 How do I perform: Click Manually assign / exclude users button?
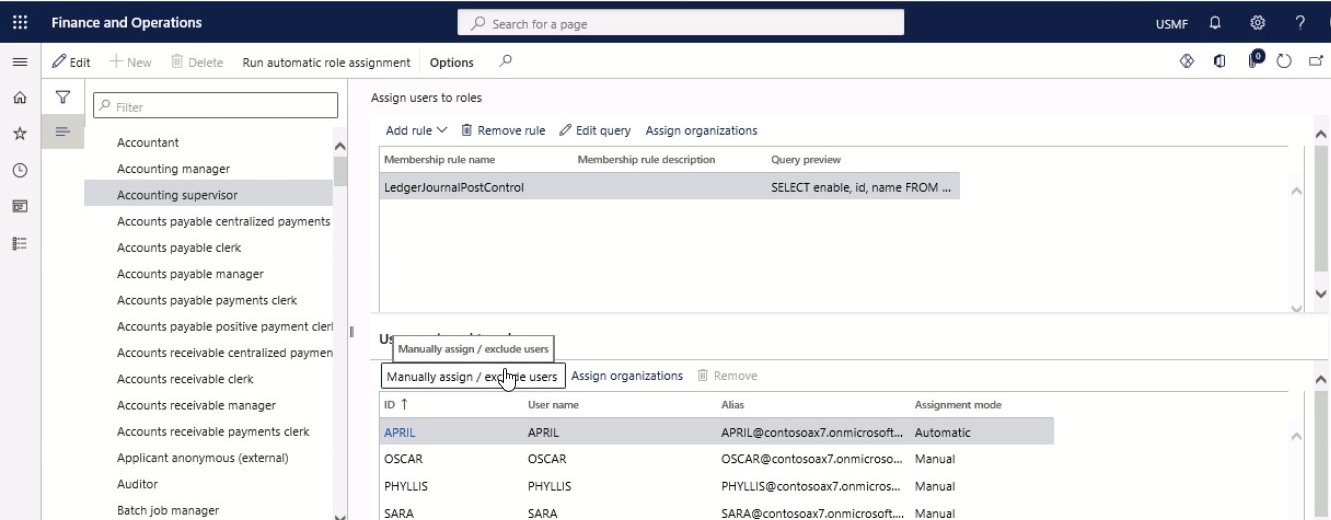point(472,376)
